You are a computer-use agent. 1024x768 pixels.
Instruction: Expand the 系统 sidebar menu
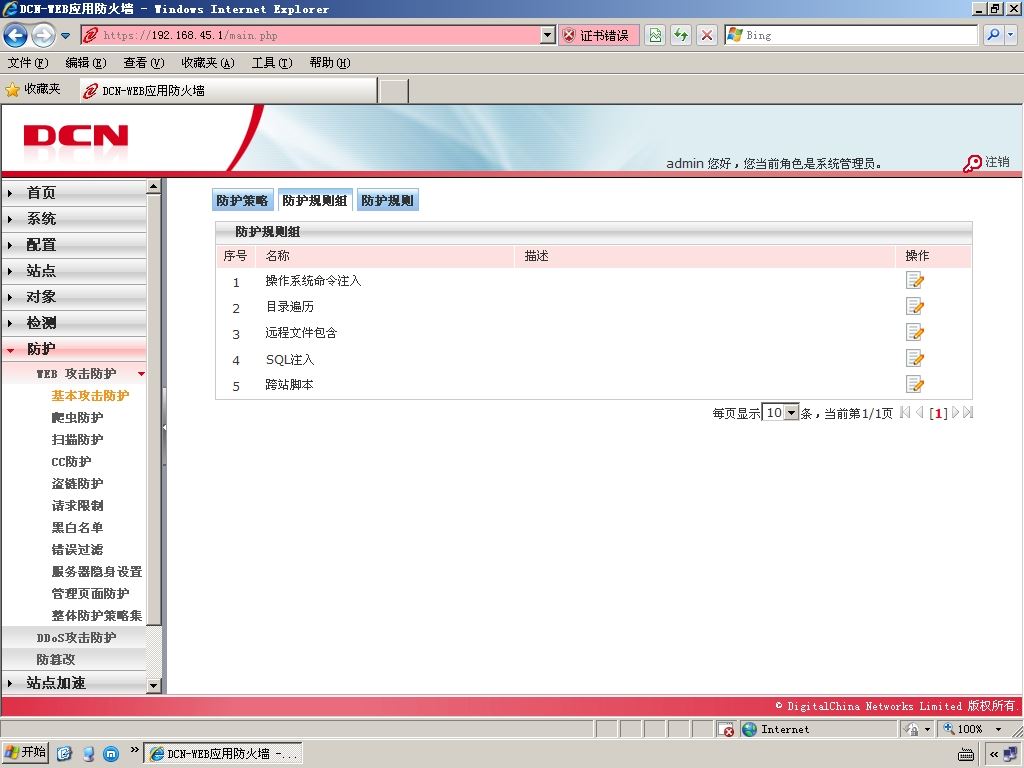click(x=73, y=219)
